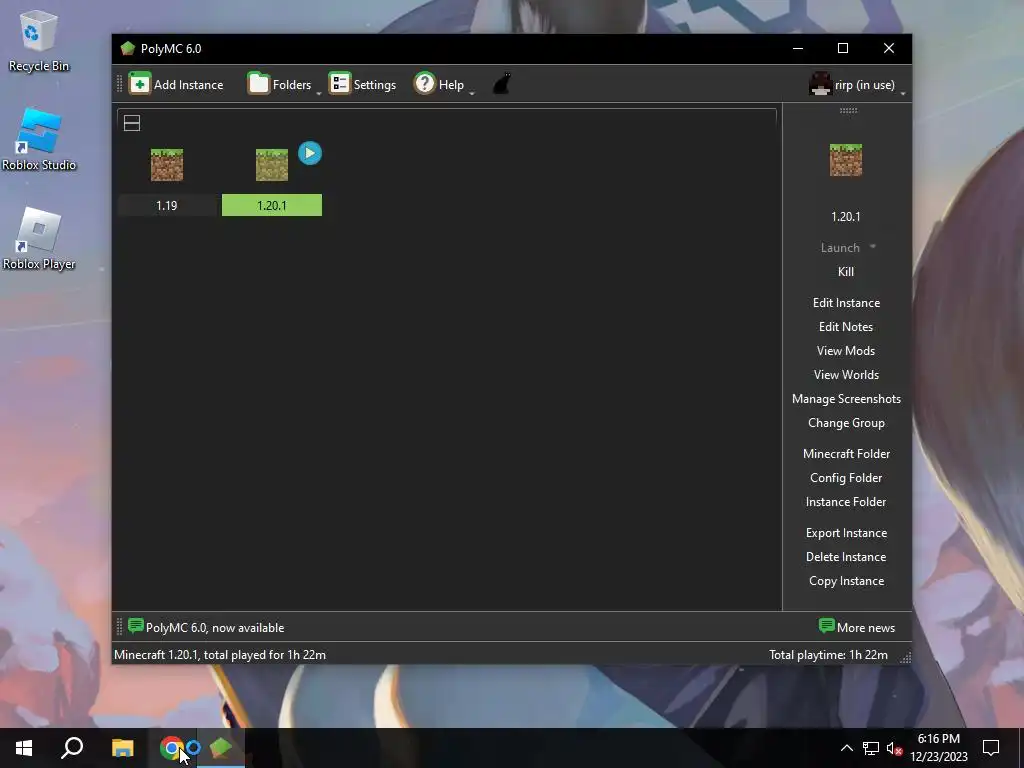Open the Recycle Bin desktop icon
This screenshot has height=768, width=1024.
39,41
